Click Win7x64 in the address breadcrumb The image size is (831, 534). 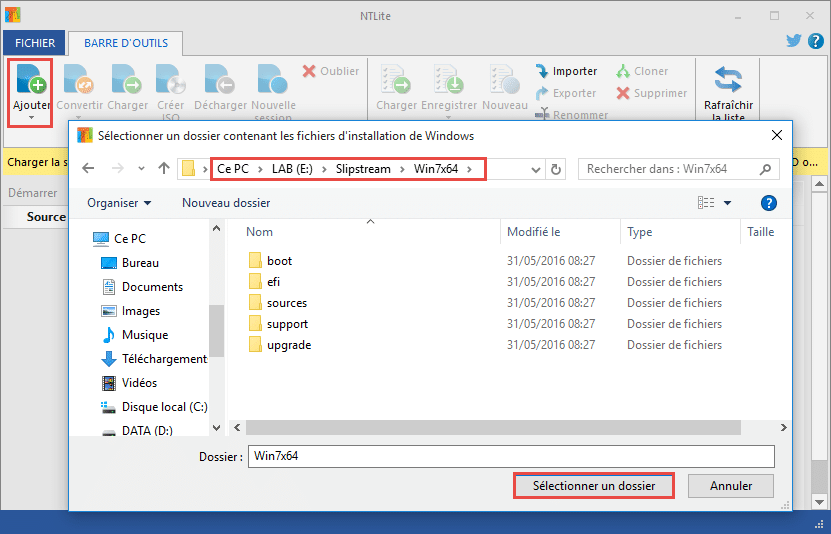[436, 169]
